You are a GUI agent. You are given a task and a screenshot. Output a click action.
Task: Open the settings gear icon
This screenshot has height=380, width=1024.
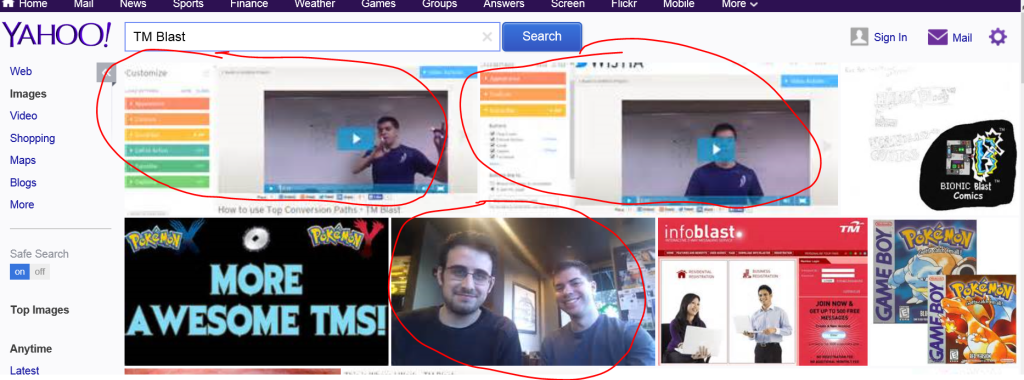pos(998,37)
